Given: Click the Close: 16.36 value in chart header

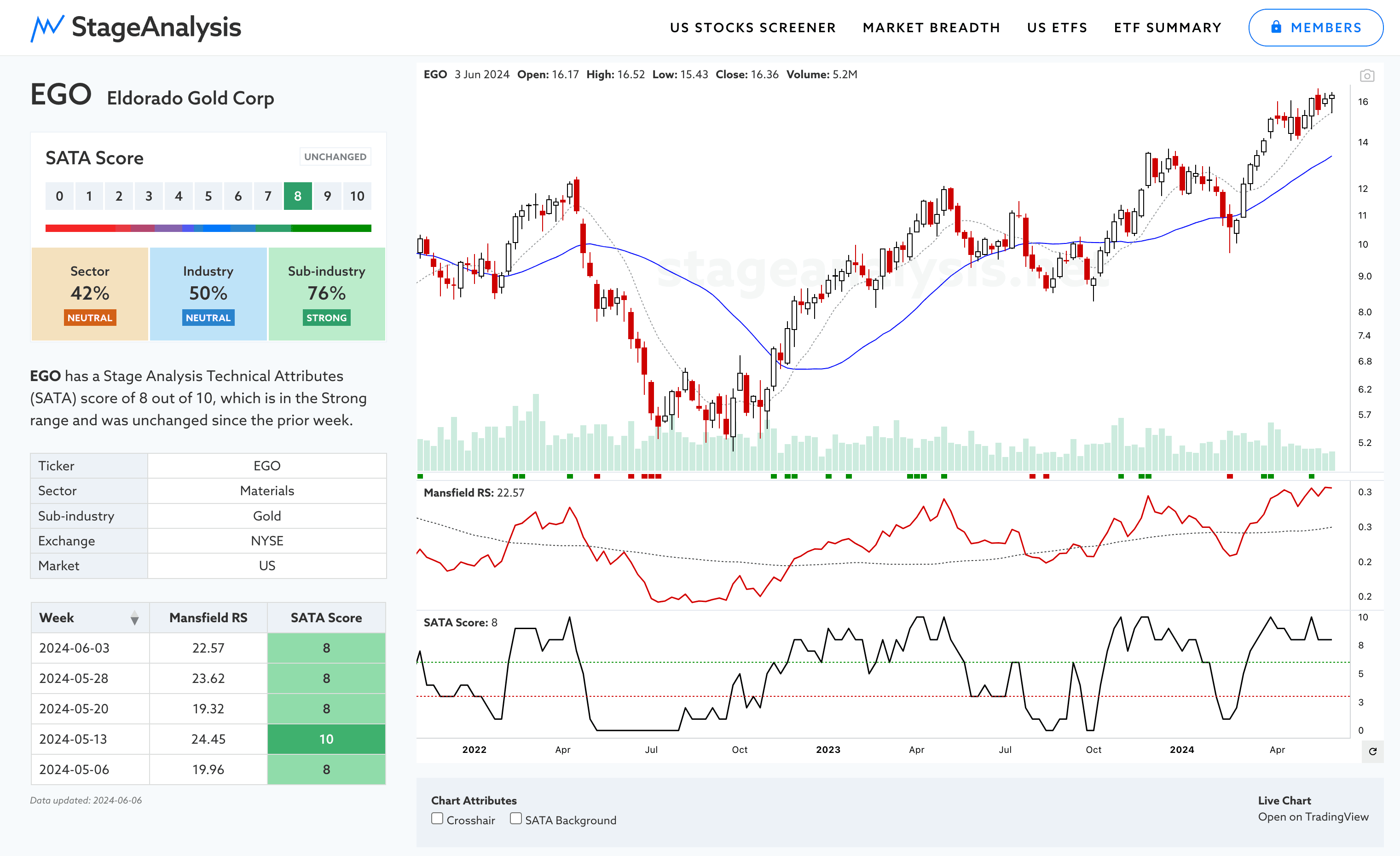Looking at the screenshot, I should [x=747, y=75].
